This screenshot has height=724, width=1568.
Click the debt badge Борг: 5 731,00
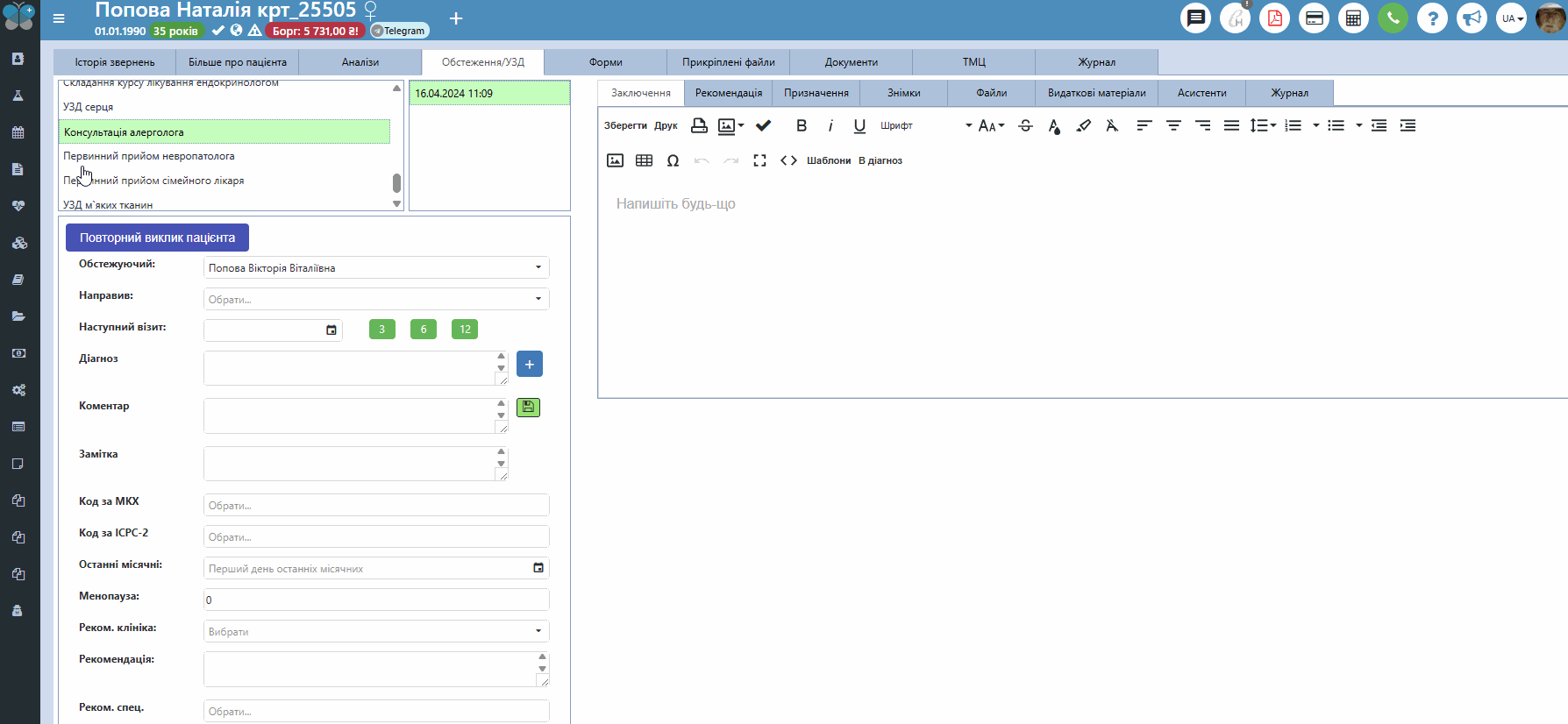pyautogui.click(x=315, y=31)
